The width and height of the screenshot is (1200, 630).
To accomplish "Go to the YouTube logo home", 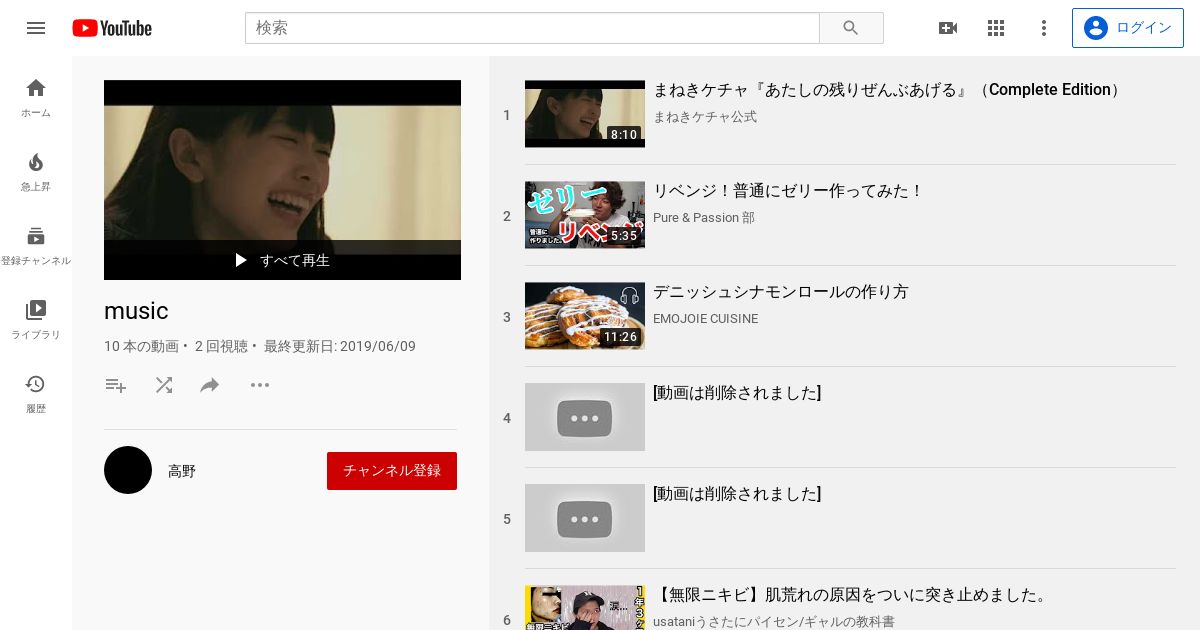I will pyautogui.click(x=112, y=28).
